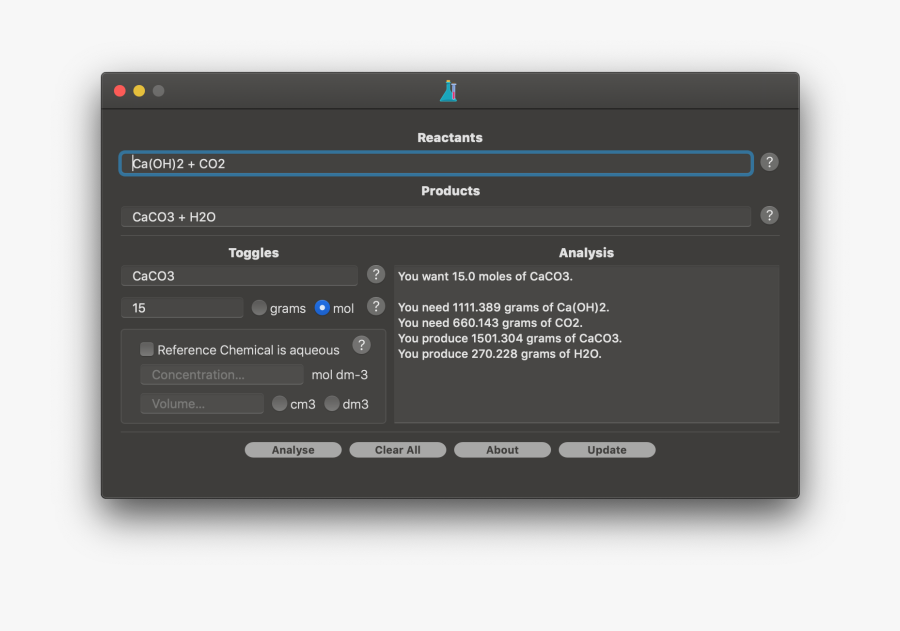Select the grams radio button
Screen dimensions: 900x631
point(259,308)
